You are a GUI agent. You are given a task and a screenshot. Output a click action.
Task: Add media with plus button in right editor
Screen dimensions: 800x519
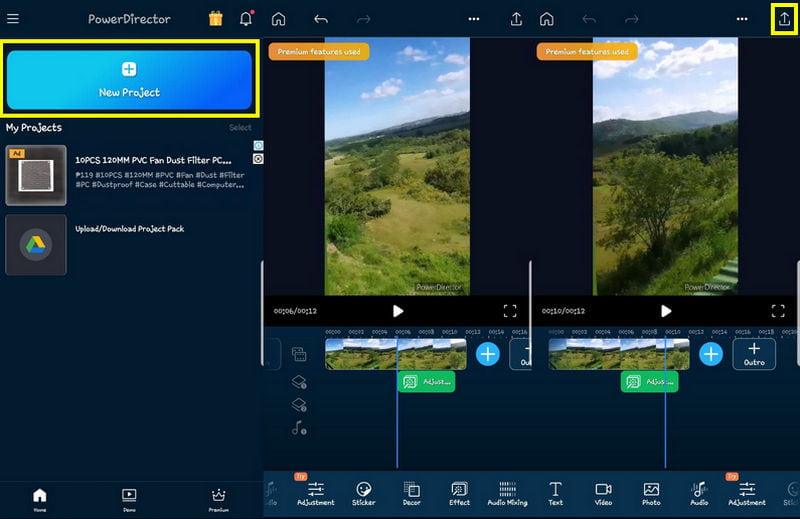[x=711, y=354]
